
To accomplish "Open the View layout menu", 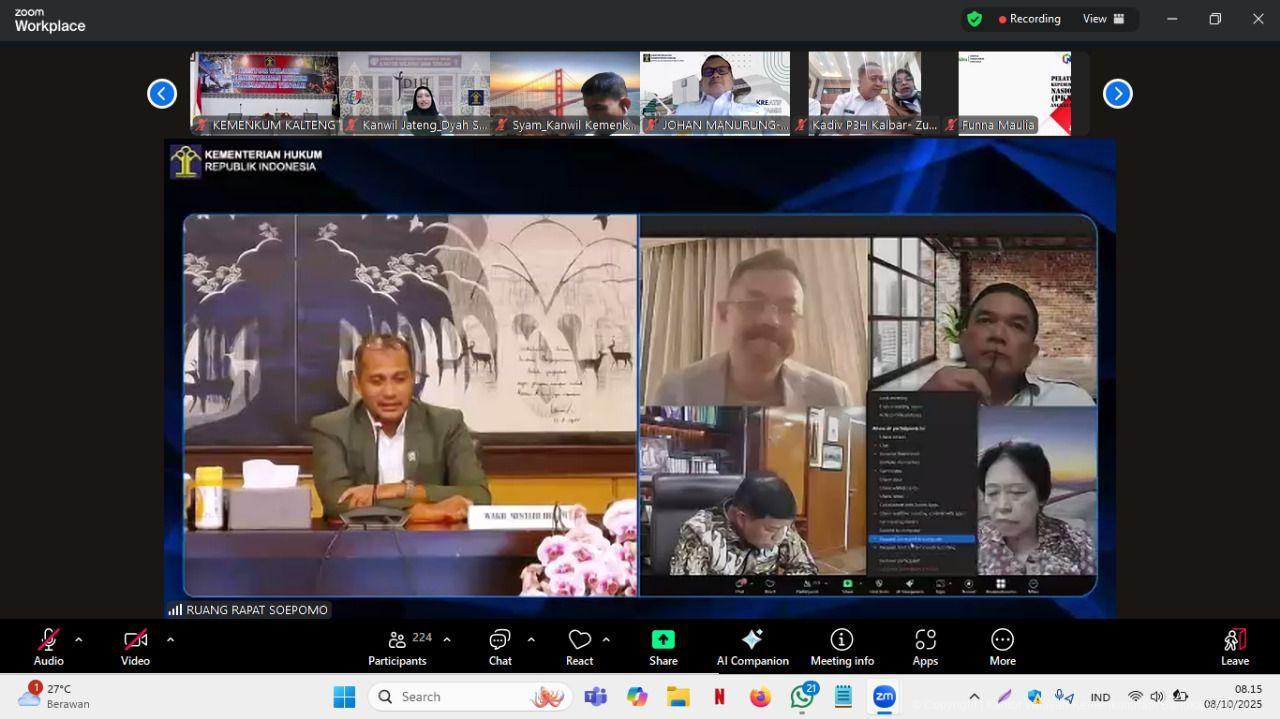I will pos(1103,19).
